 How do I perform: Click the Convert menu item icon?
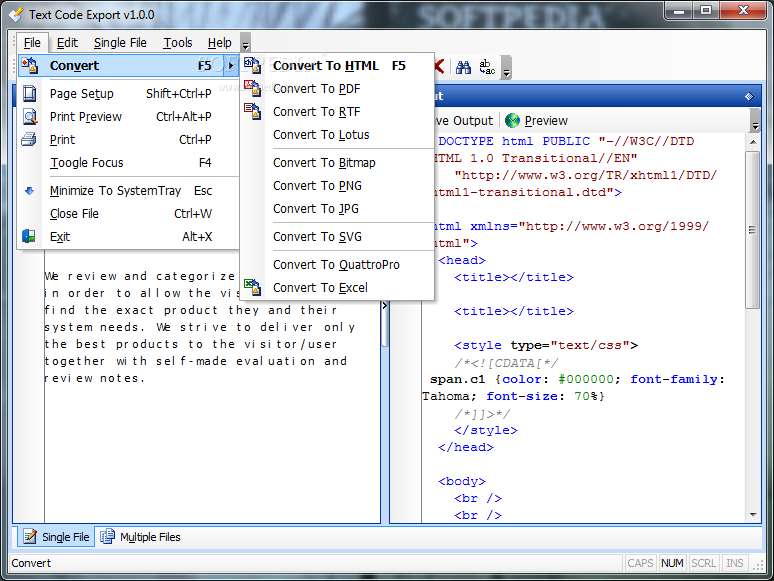29,66
